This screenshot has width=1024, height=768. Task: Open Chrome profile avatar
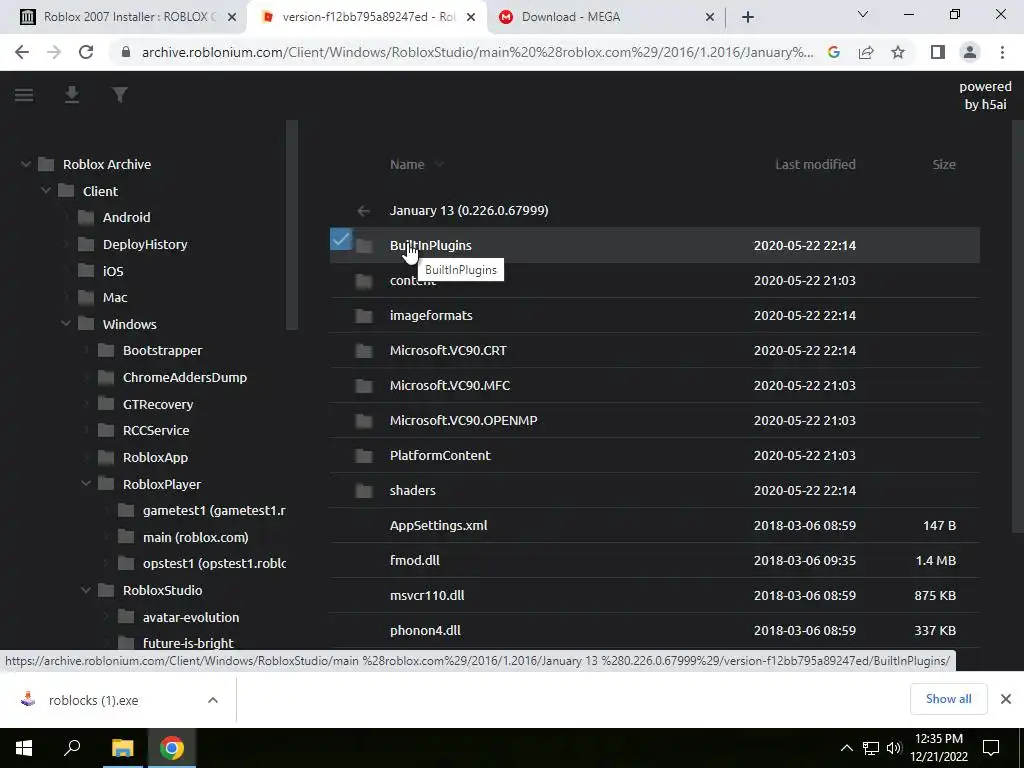pyautogui.click(x=970, y=52)
